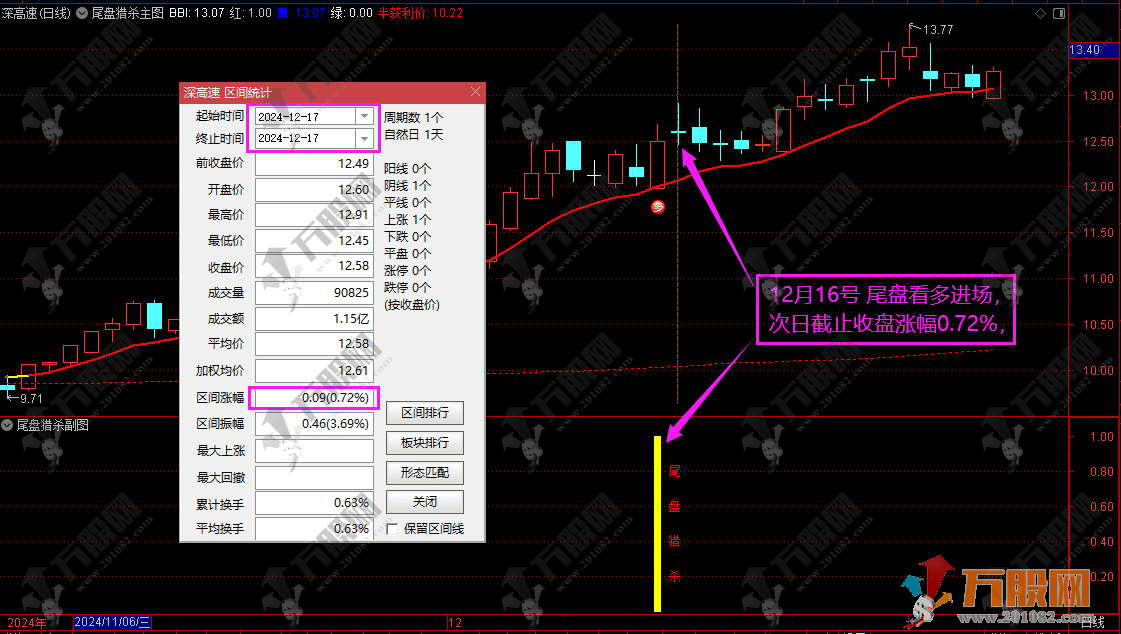Screen dimensions: 1121x634
Task: Click the 起始时间 date field 2024-12-17
Action: pos(305,117)
